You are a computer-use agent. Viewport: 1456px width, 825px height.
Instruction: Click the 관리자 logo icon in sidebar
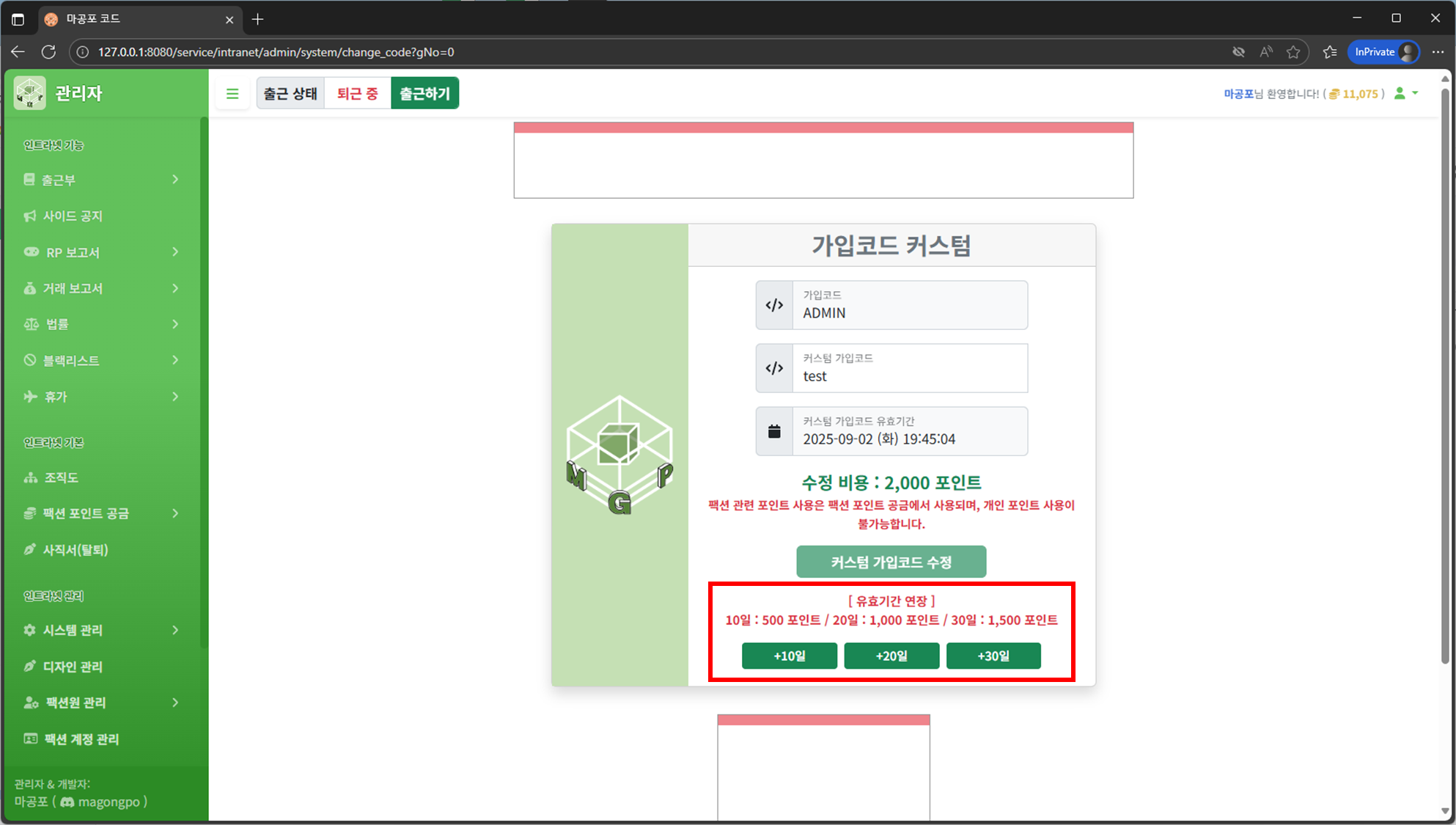(x=30, y=93)
